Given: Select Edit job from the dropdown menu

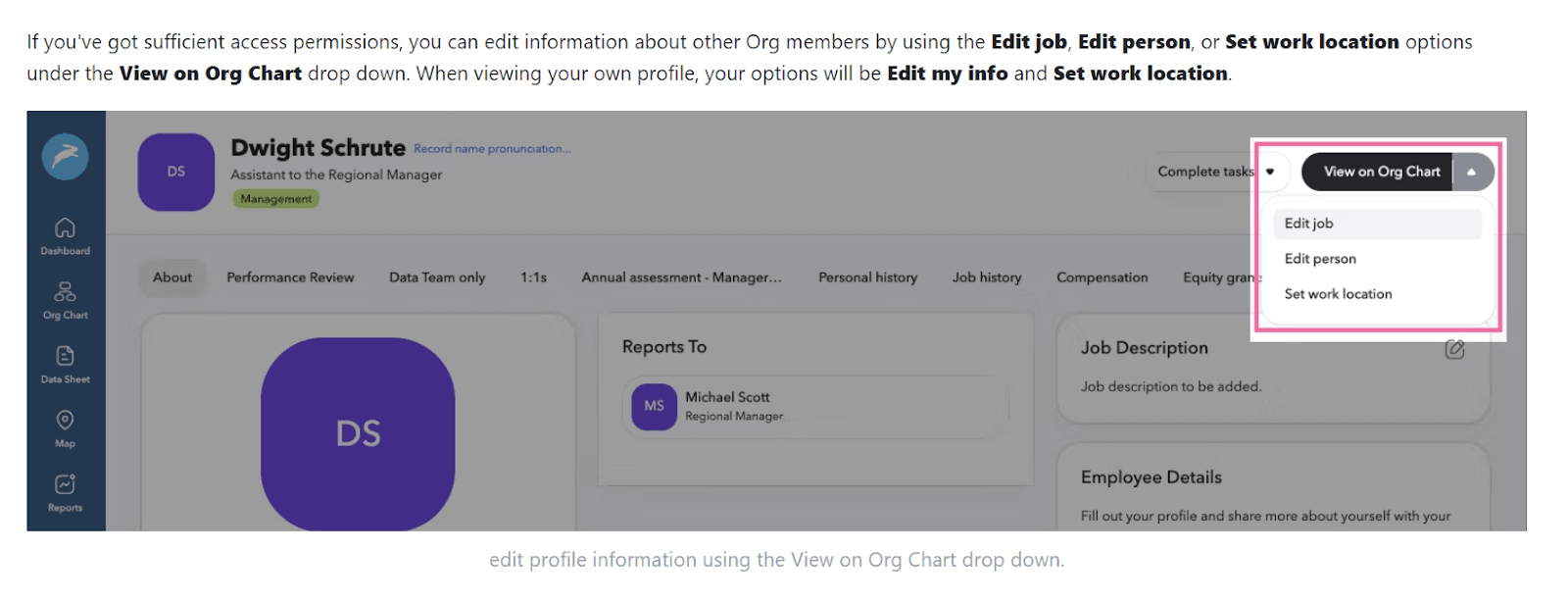Looking at the screenshot, I should point(1309,224).
